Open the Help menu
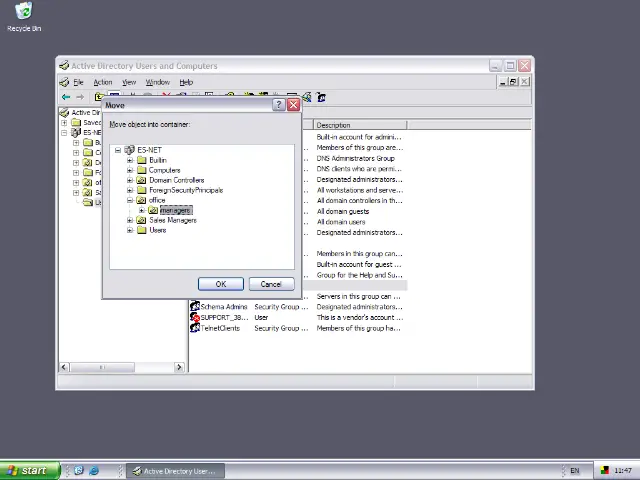The image size is (640, 480). coord(186,82)
